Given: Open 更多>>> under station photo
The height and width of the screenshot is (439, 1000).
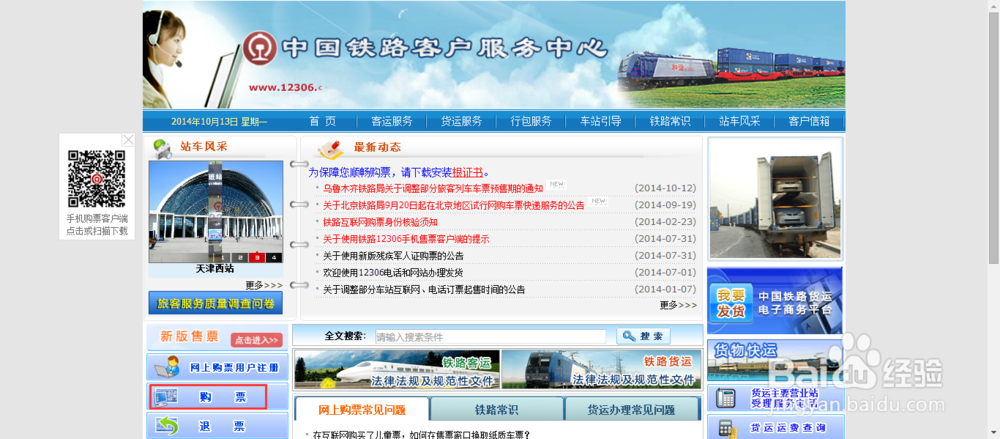Looking at the screenshot, I should tap(264, 285).
